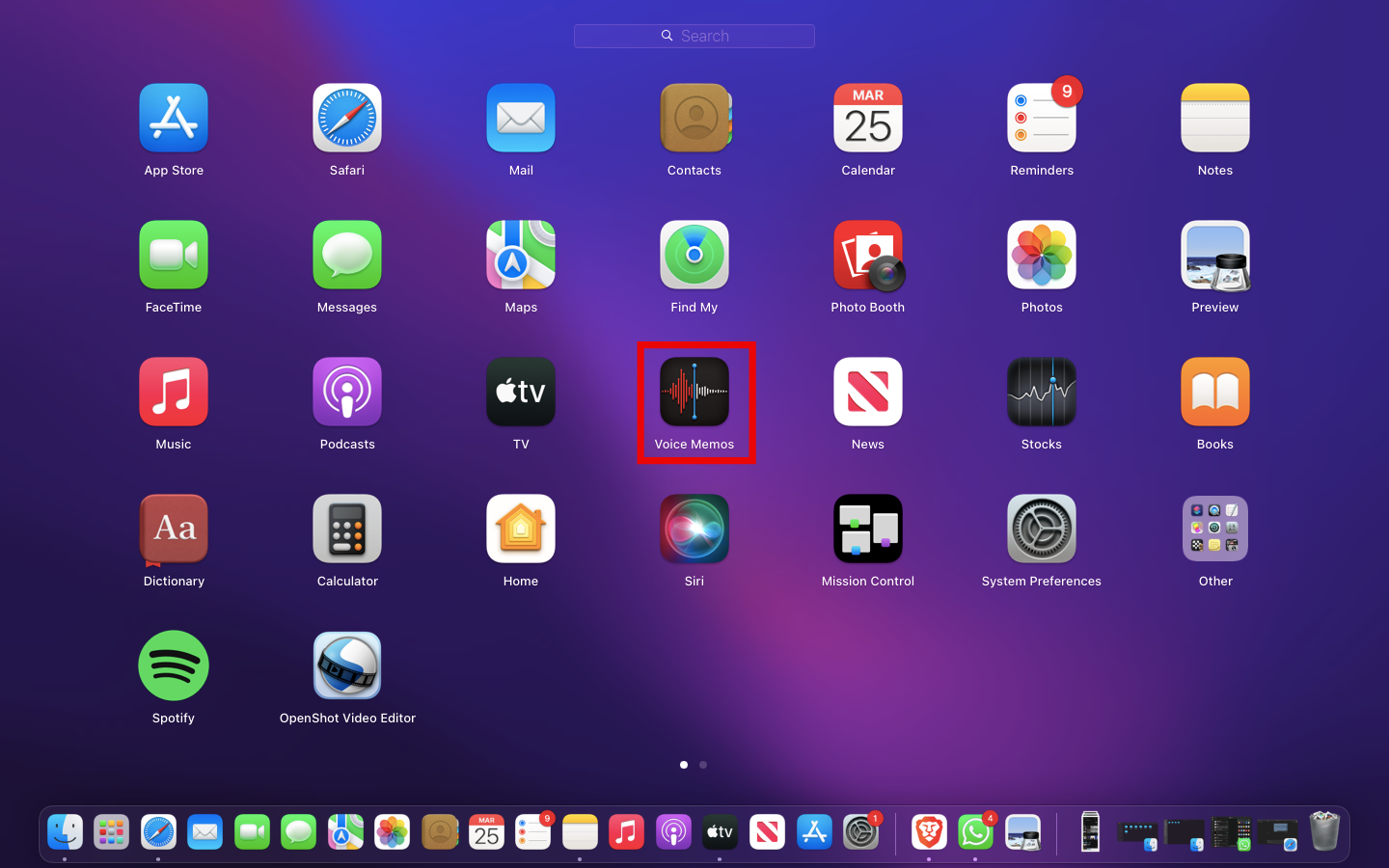Open App Store from the Dock
The width and height of the screenshot is (1389, 868).
[x=814, y=832]
